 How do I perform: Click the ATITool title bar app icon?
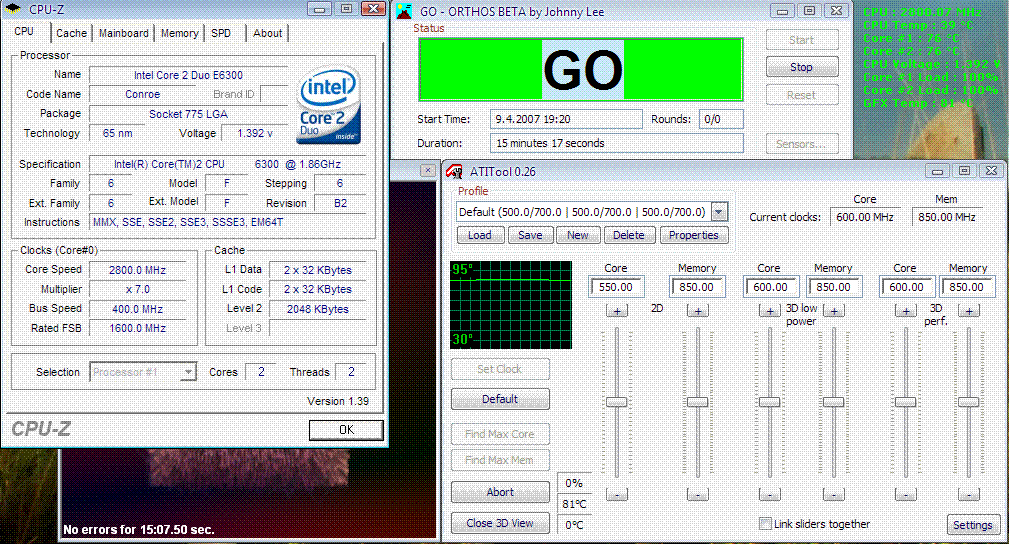455,171
